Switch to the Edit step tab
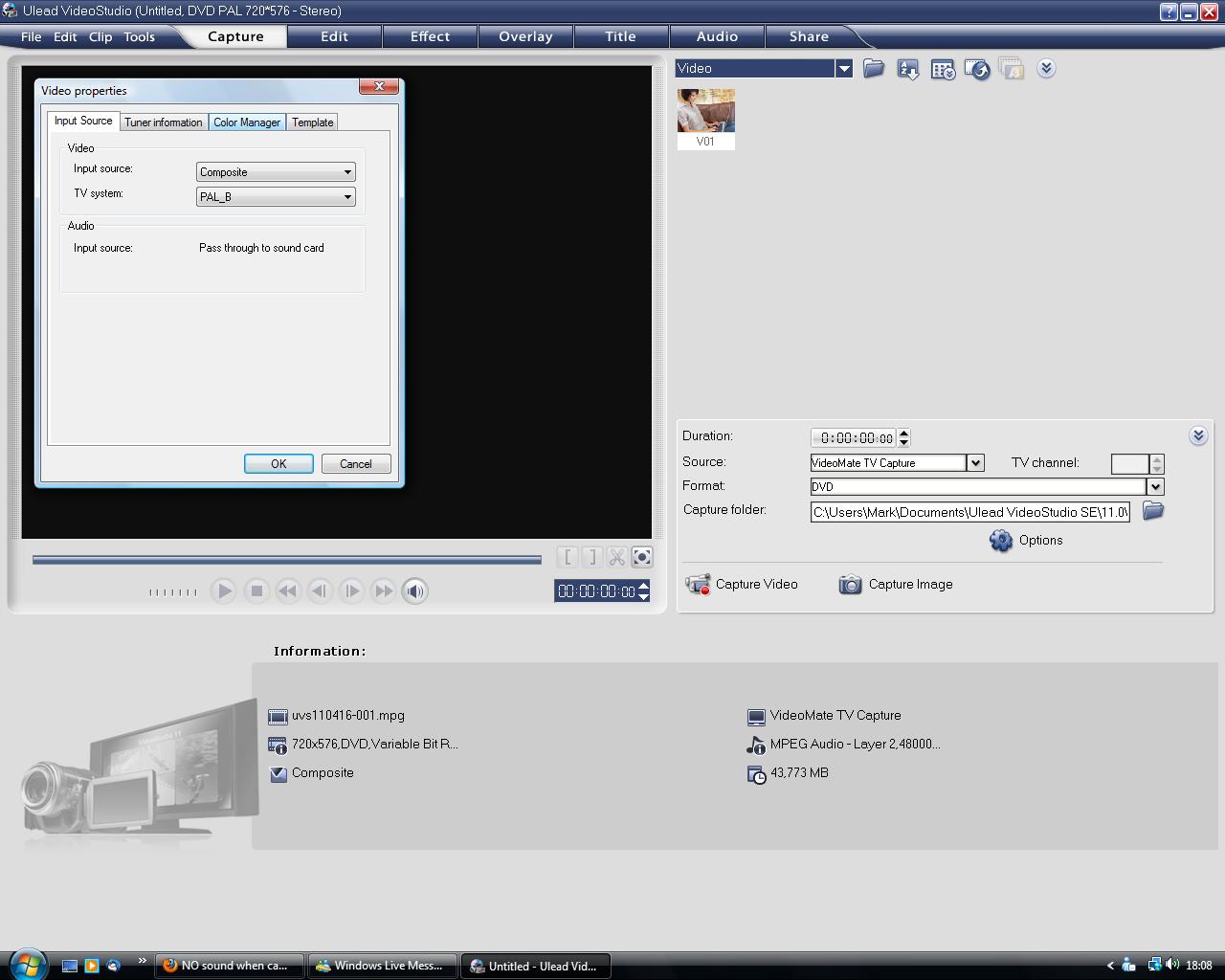The height and width of the screenshot is (980, 1225). [334, 36]
